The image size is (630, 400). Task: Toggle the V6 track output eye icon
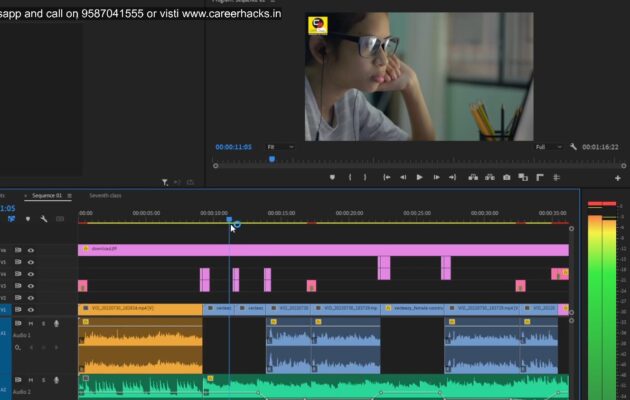[31, 250]
